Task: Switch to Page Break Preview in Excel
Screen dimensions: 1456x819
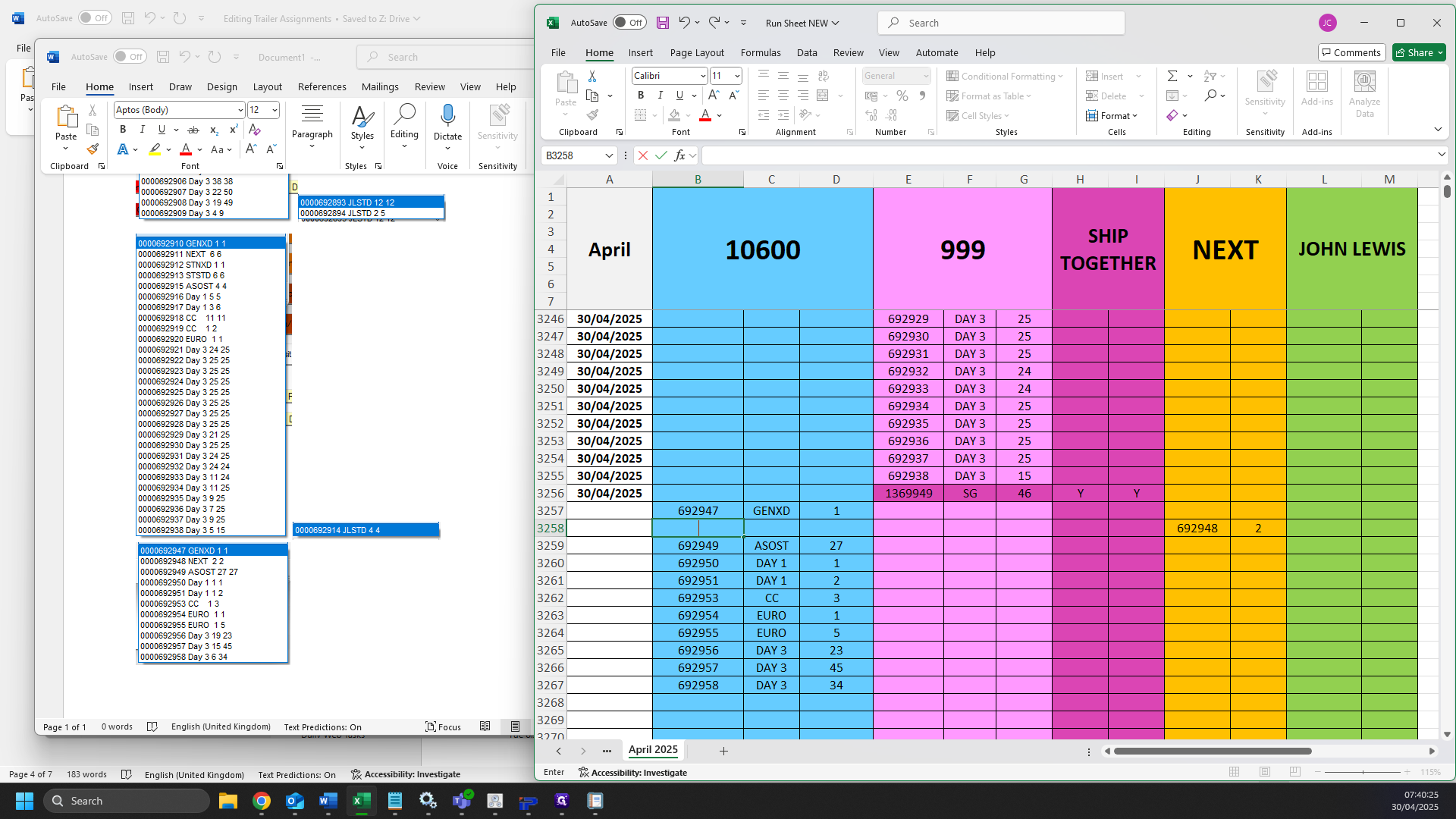Action: [x=1295, y=772]
